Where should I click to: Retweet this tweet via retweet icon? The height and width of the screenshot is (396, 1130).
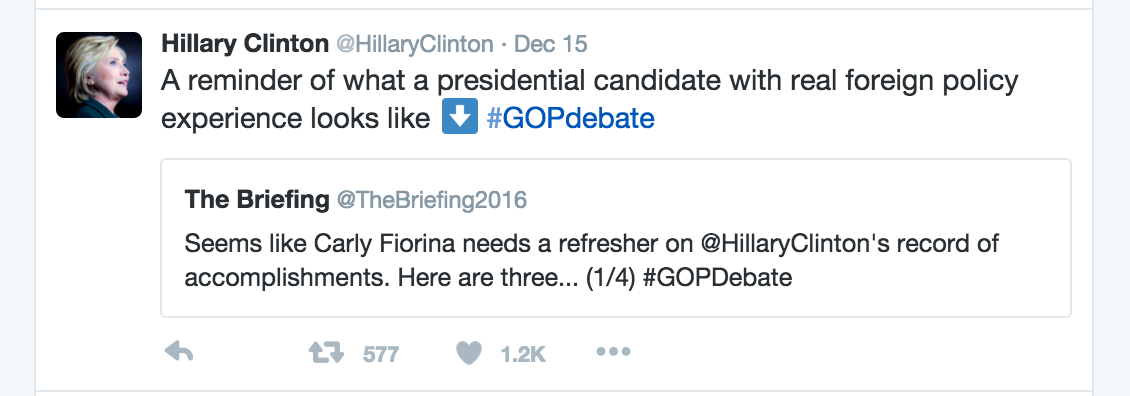click(x=326, y=352)
